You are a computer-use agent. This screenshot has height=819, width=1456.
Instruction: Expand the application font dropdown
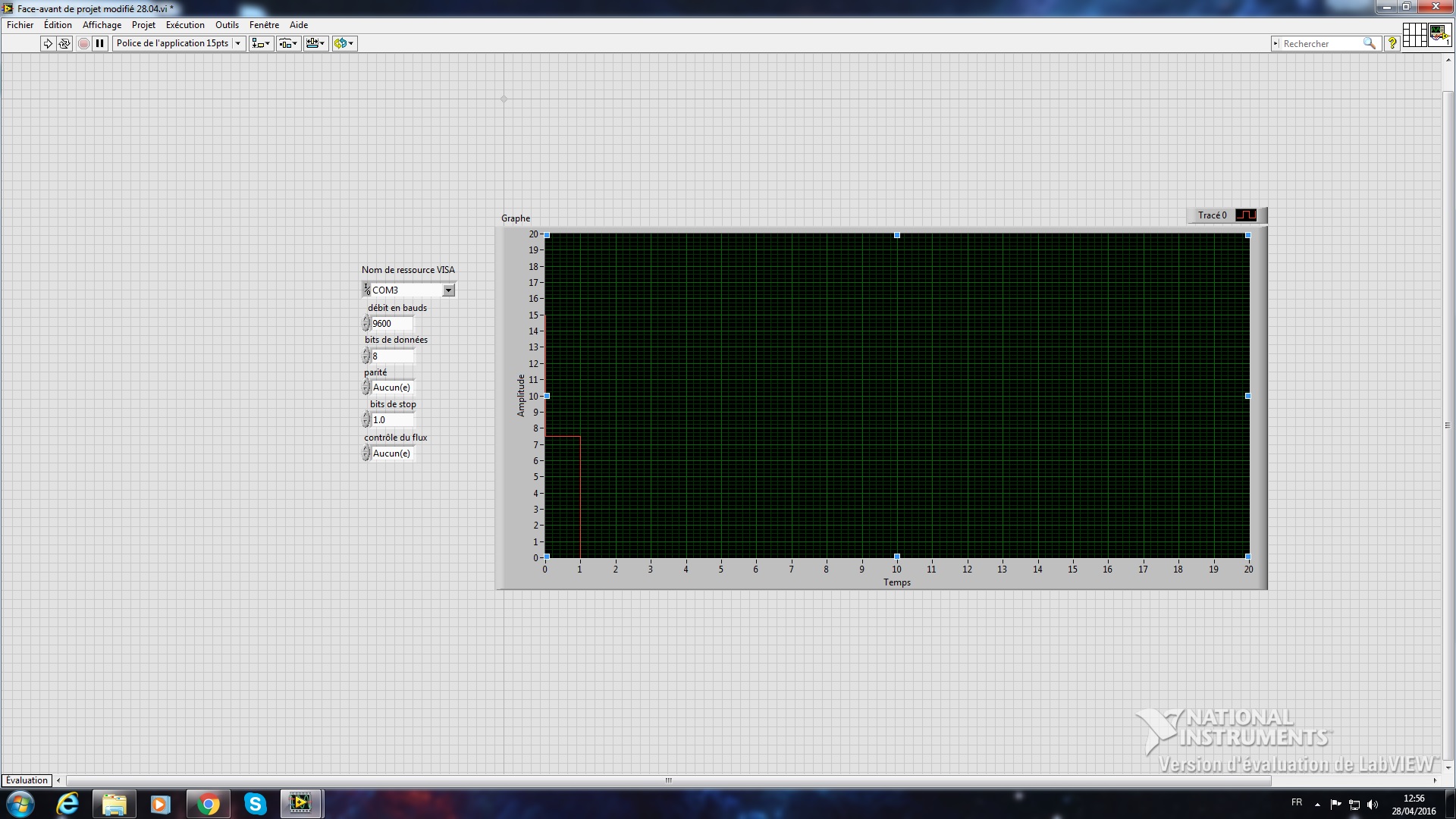[237, 43]
